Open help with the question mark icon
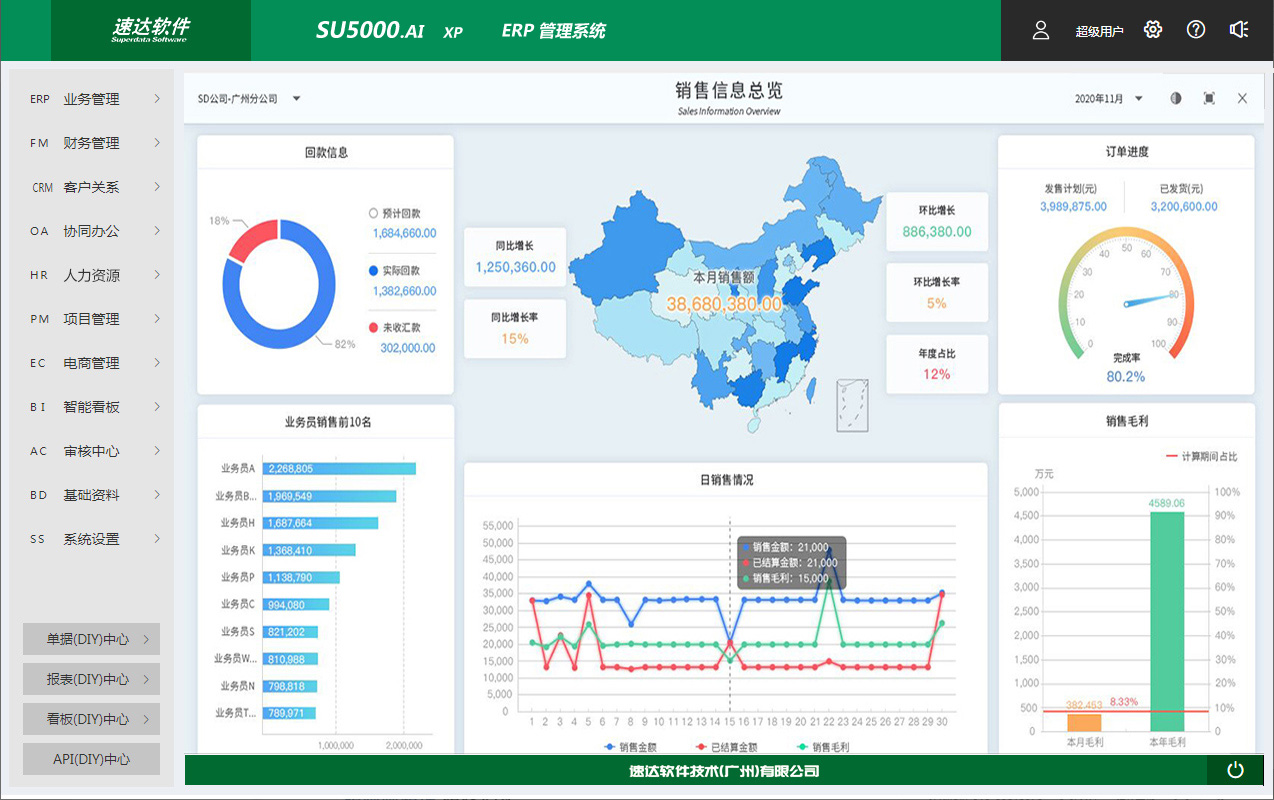 pos(1196,30)
